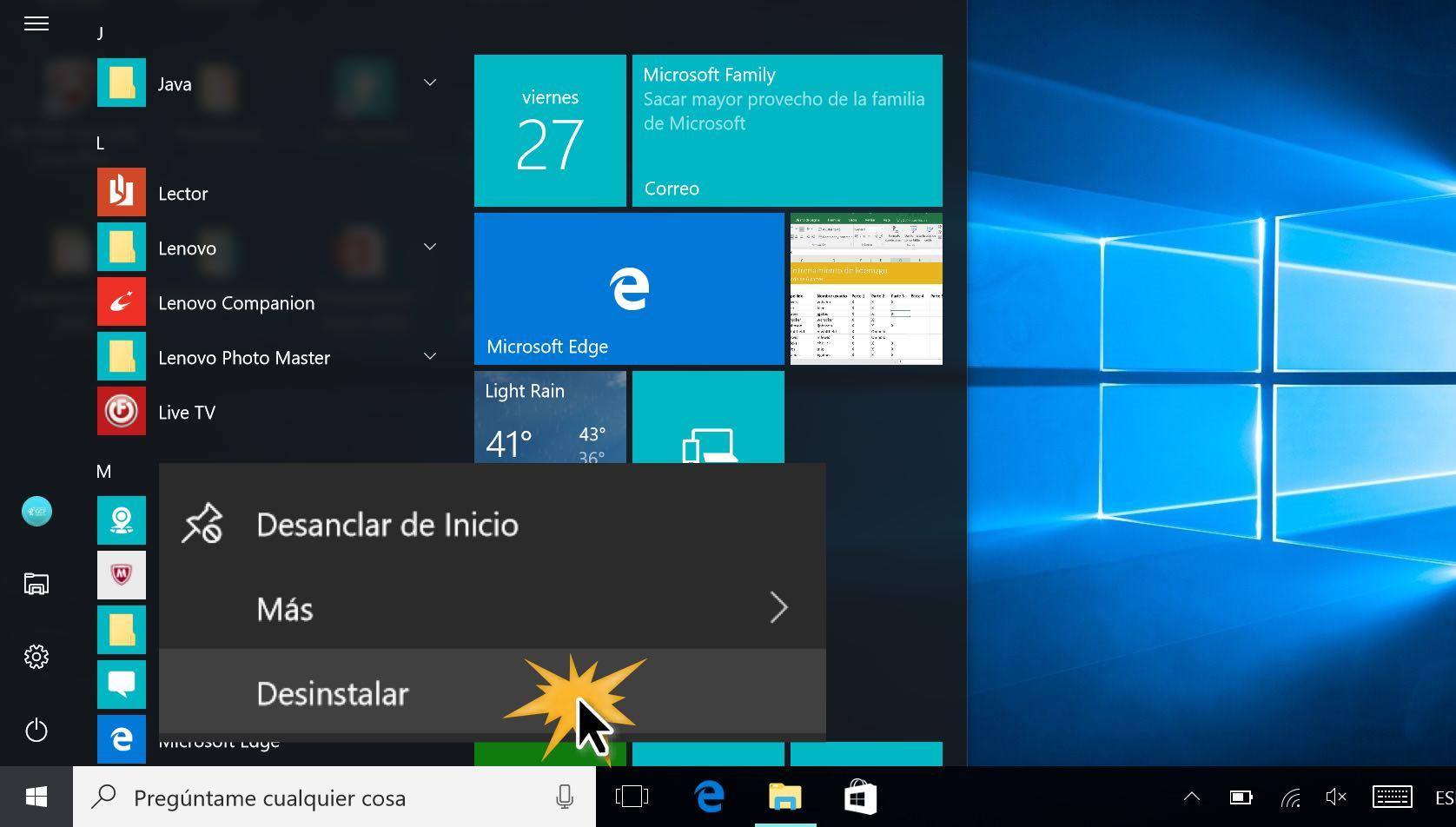Open File Explorer from Start sidebar

coord(36,584)
